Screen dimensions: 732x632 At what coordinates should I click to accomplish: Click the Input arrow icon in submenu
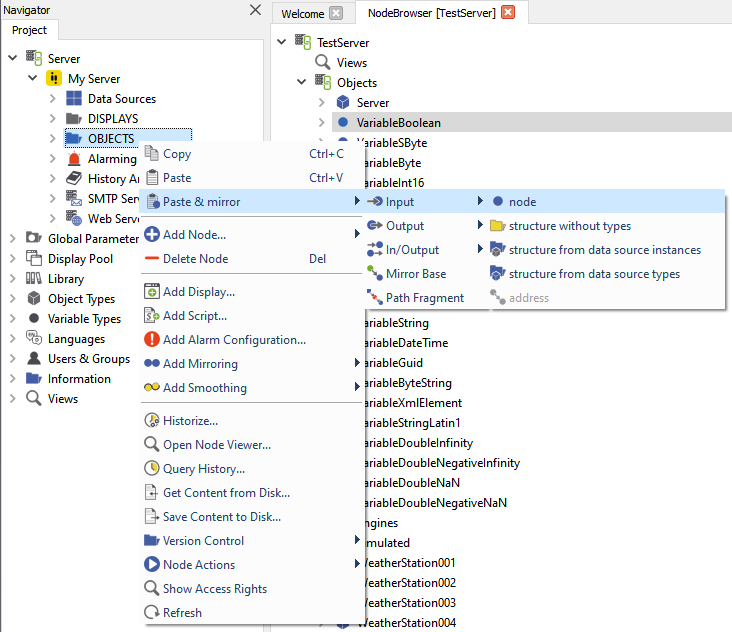tap(375, 201)
